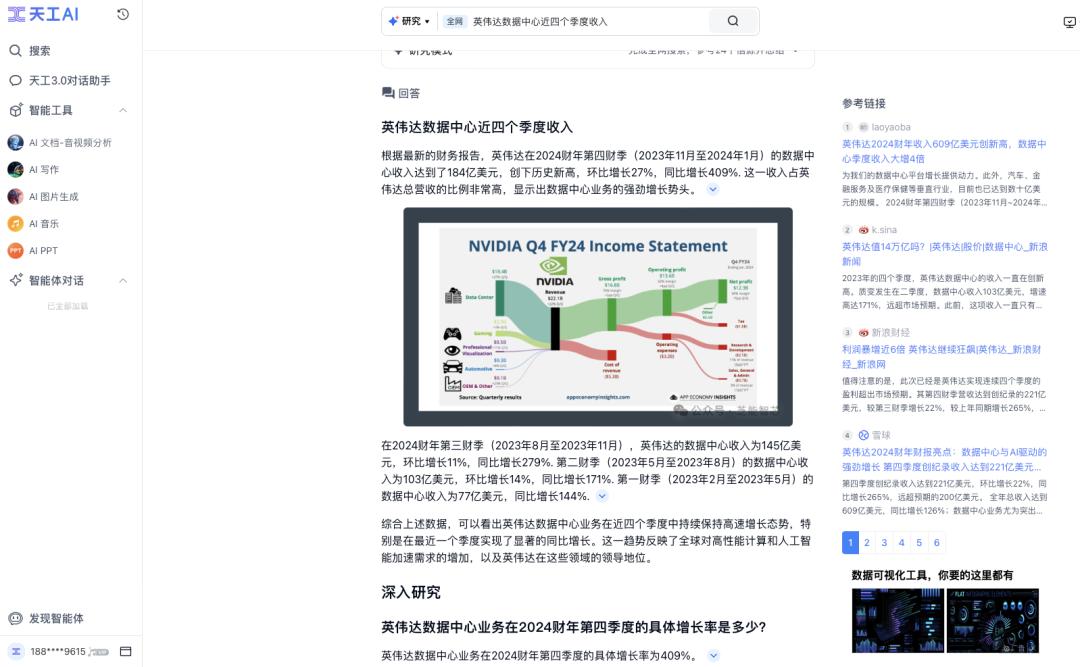Go to reference page 4
The image size is (1080, 667).
pyautogui.click(x=902, y=543)
